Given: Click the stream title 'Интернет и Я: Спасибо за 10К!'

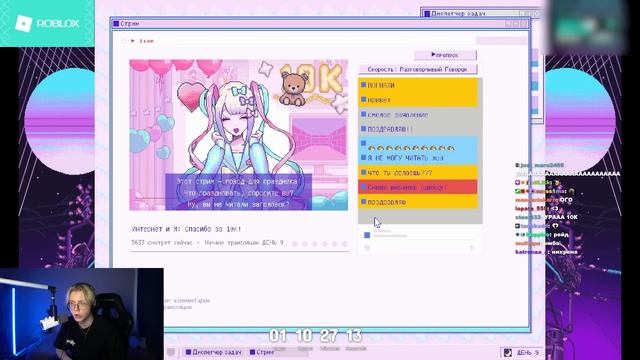Looking at the screenshot, I should (187, 229).
